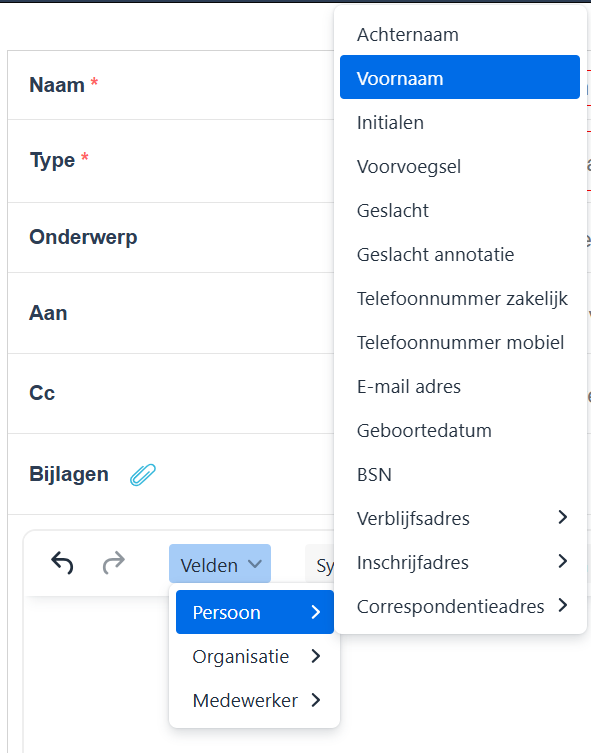The image size is (591, 753).
Task: Choose Achternaam from the field list
Action: coord(460,35)
